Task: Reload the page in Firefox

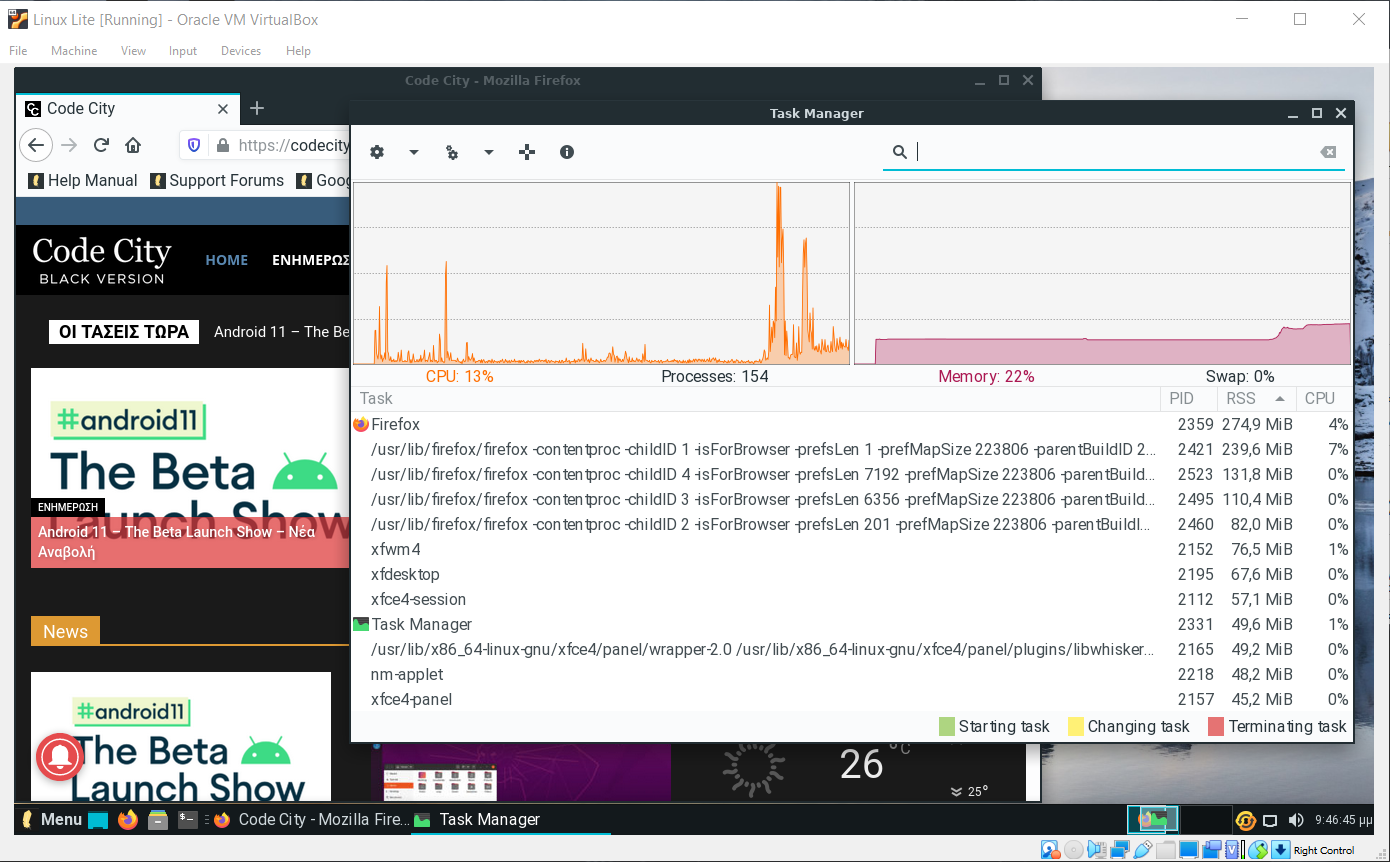Action: pos(101,145)
